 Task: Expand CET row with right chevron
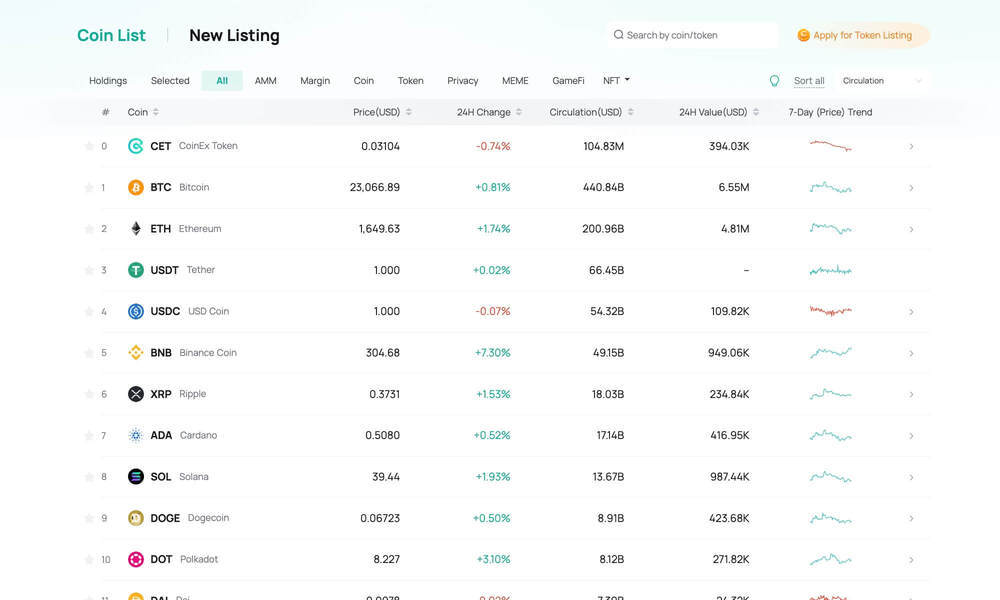(x=911, y=147)
